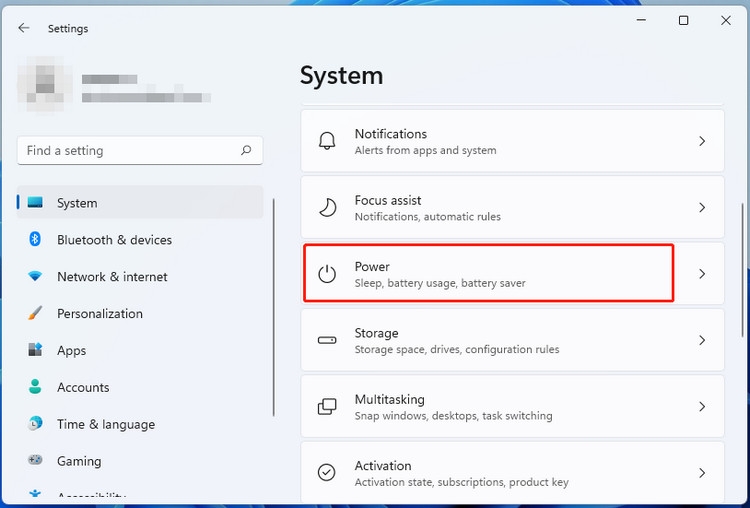Maximize the Settings window
The image size is (750, 508).
[x=684, y=20]
